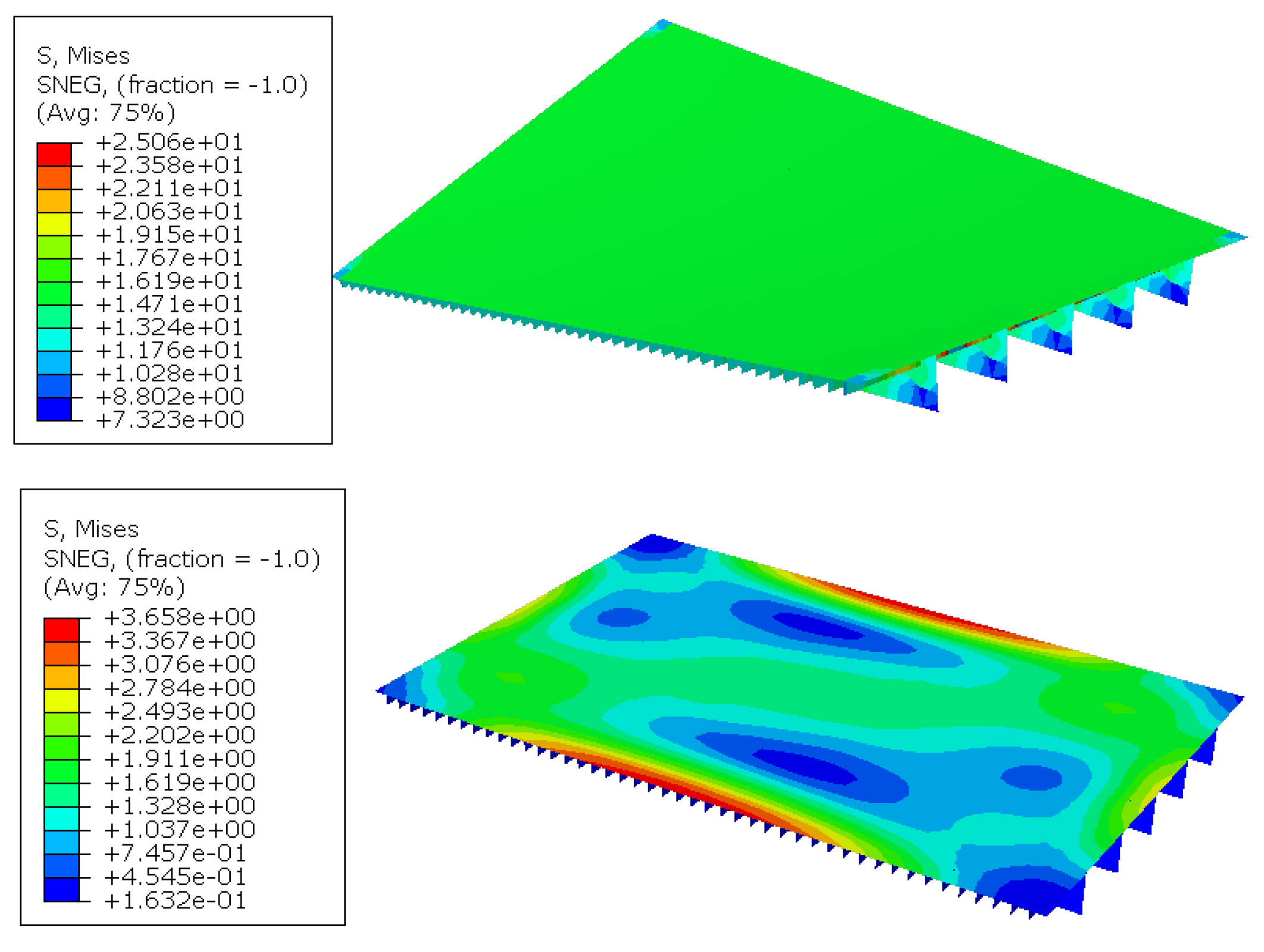Viewport: 1264px width, 952px height.
Task: Click the dark blue swatch beside +7.323e+00
Action: pos(54,409)
